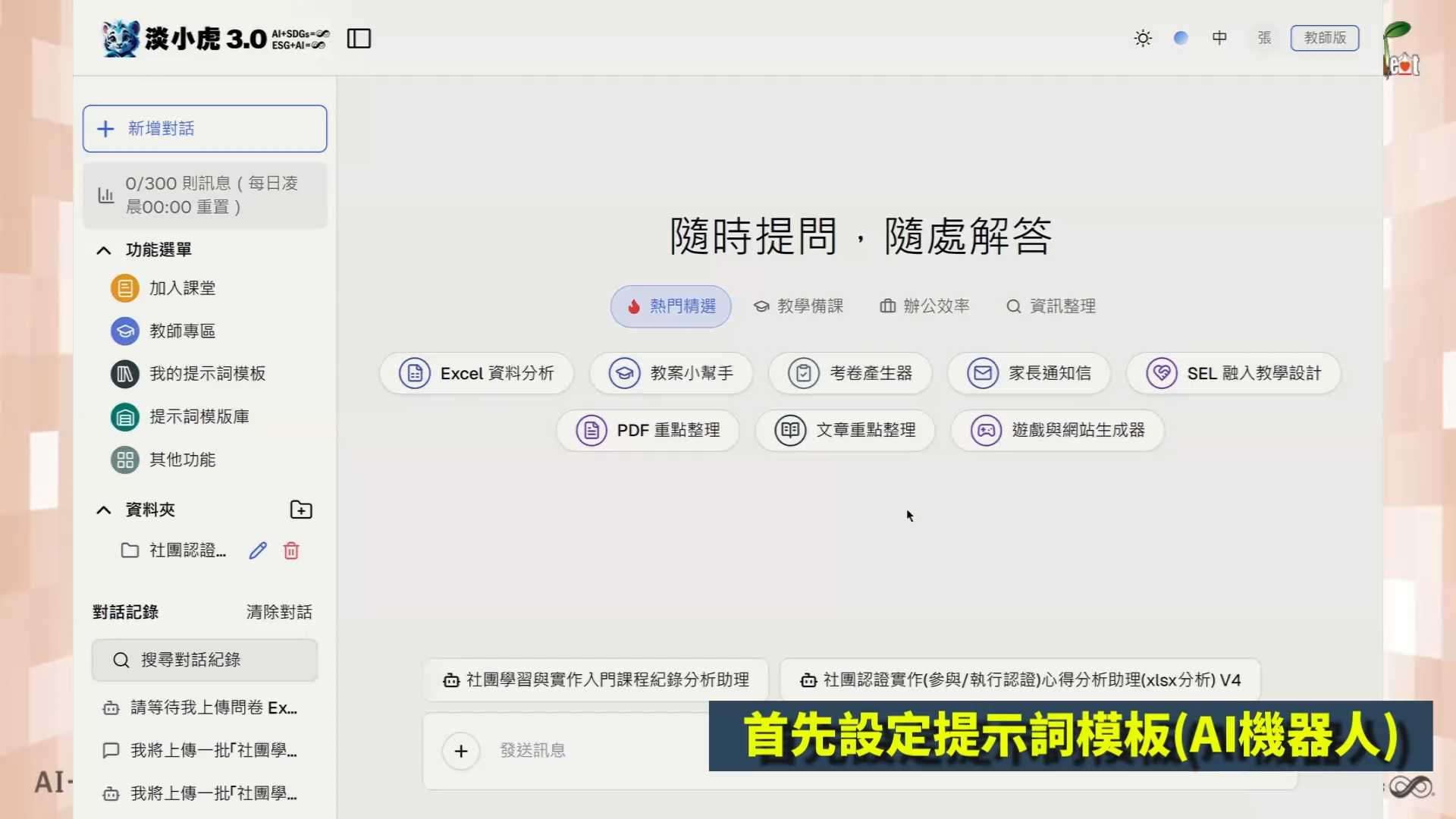The height and width of the screenshot is (819, 1456).
Task: Open 提示詞模版庫 icon
Action: pyautogui.click(x=125, y=417)
